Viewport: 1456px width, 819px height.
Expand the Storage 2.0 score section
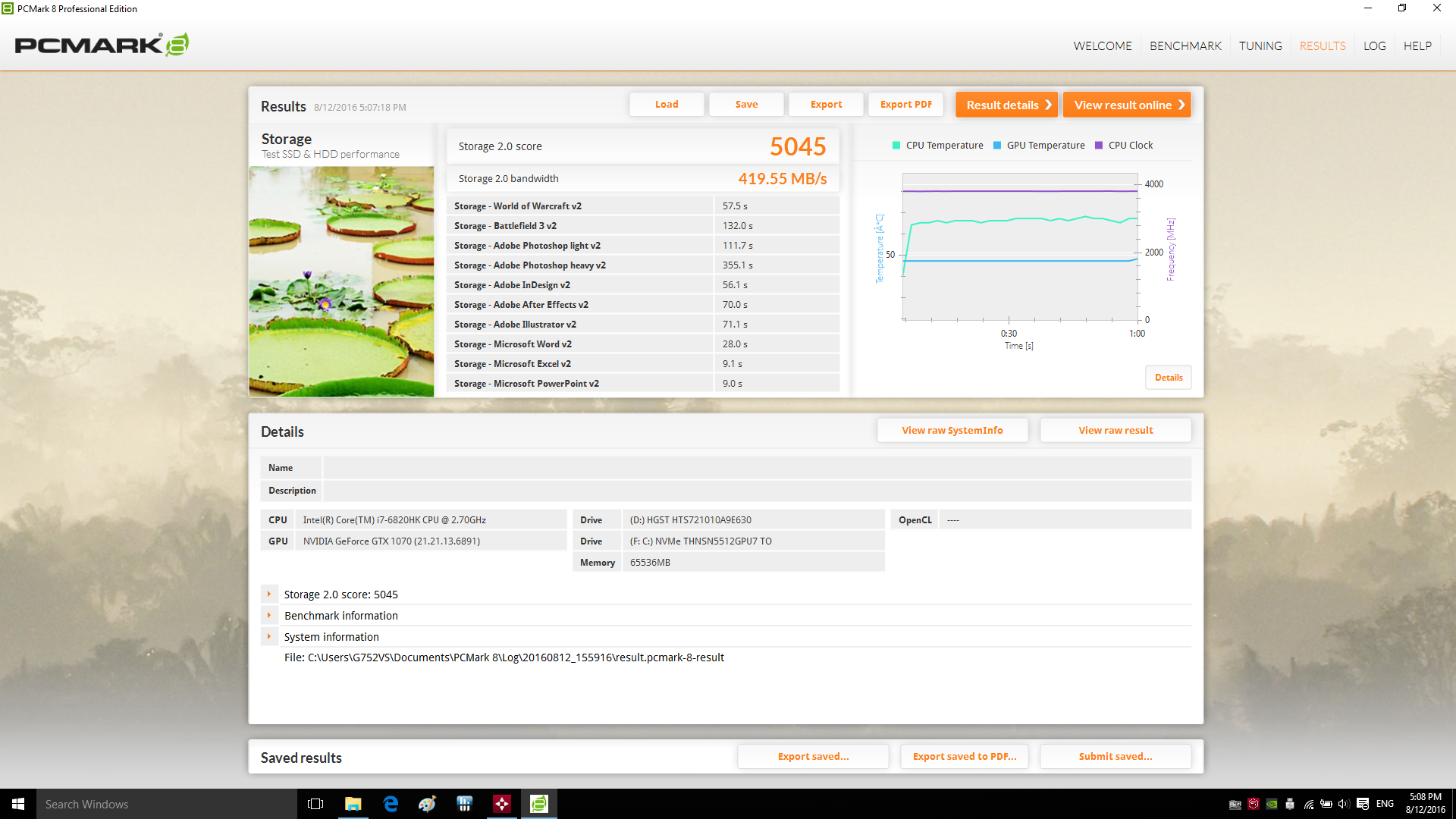[x=269, y=595]
